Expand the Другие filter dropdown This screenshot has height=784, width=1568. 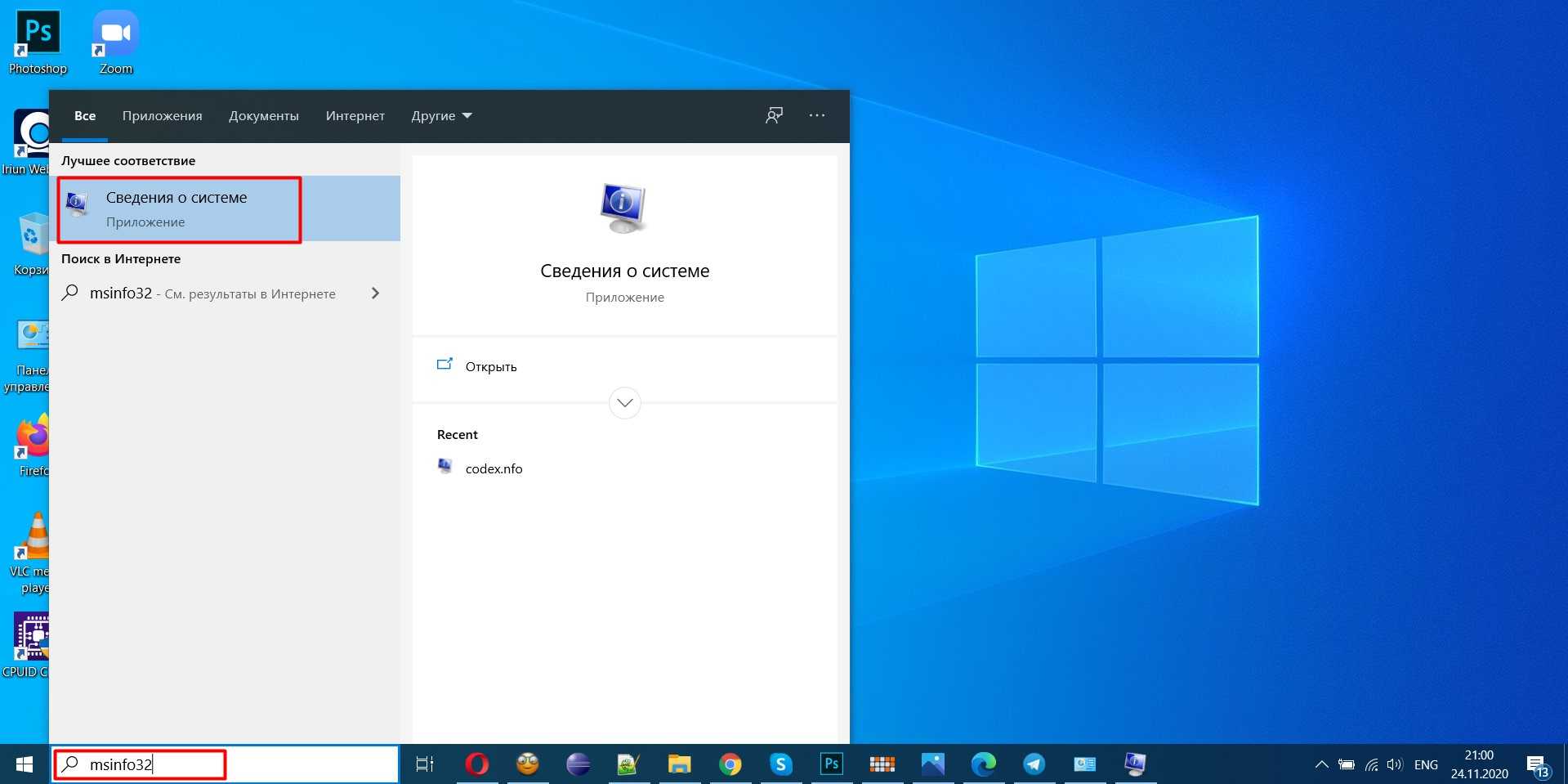[x=441, y=116]
